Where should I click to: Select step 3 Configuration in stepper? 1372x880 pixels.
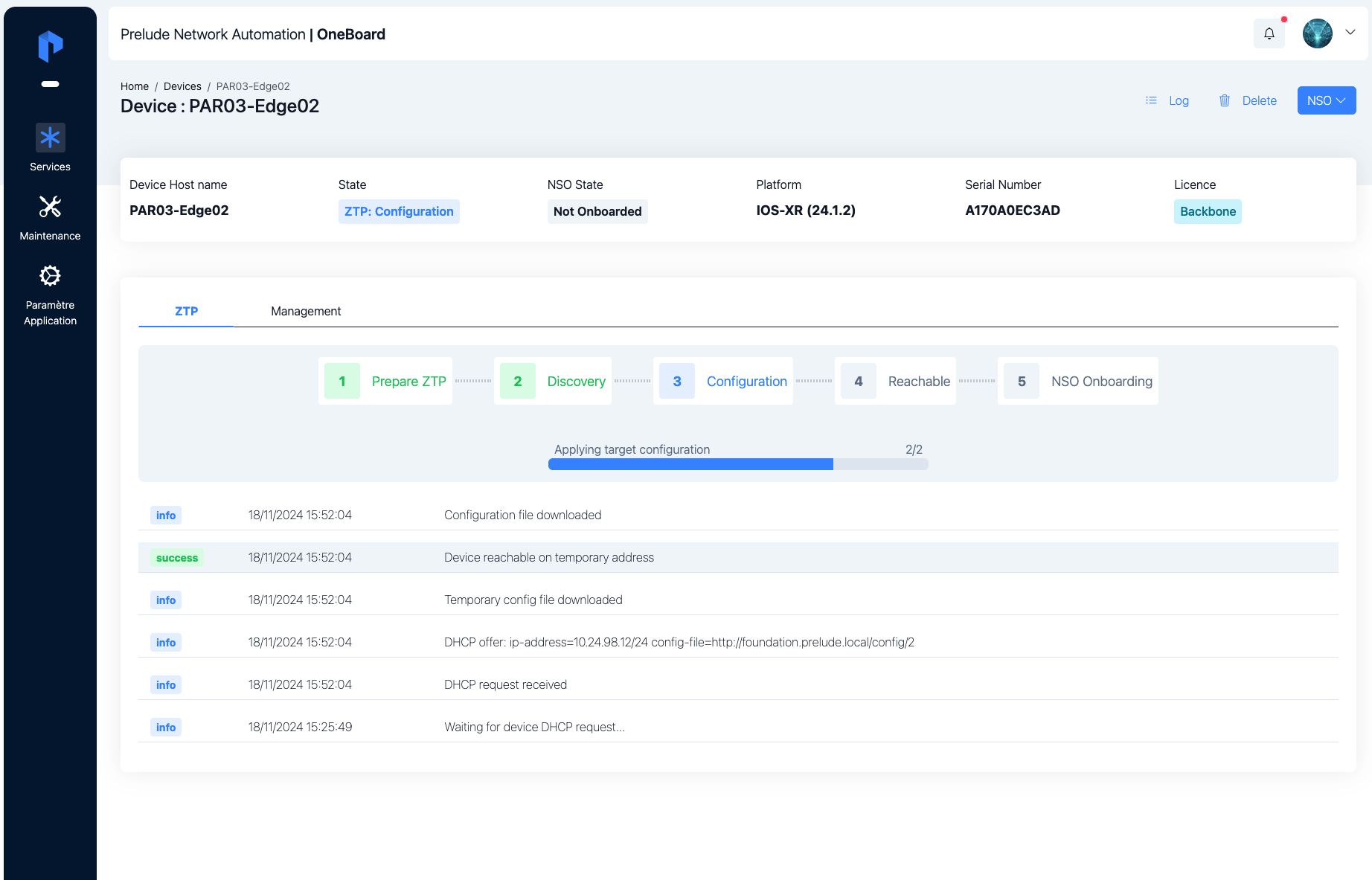point(722,381)
